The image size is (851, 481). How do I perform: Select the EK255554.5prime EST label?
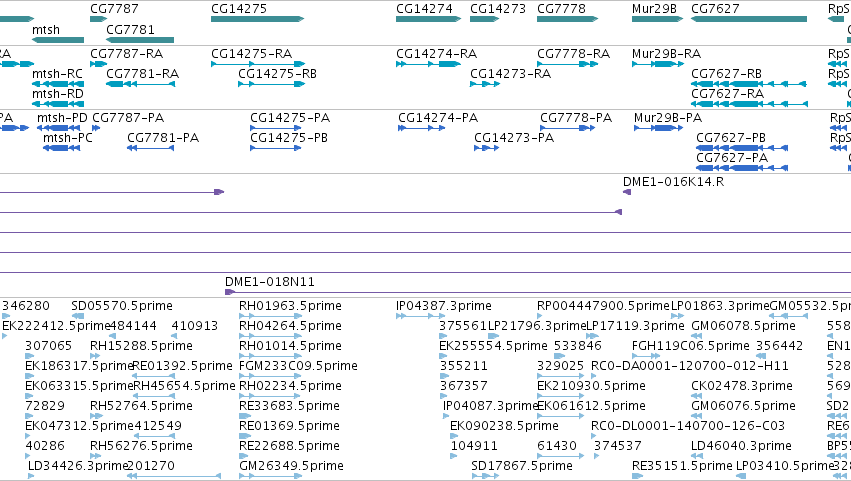pos(493,346)
